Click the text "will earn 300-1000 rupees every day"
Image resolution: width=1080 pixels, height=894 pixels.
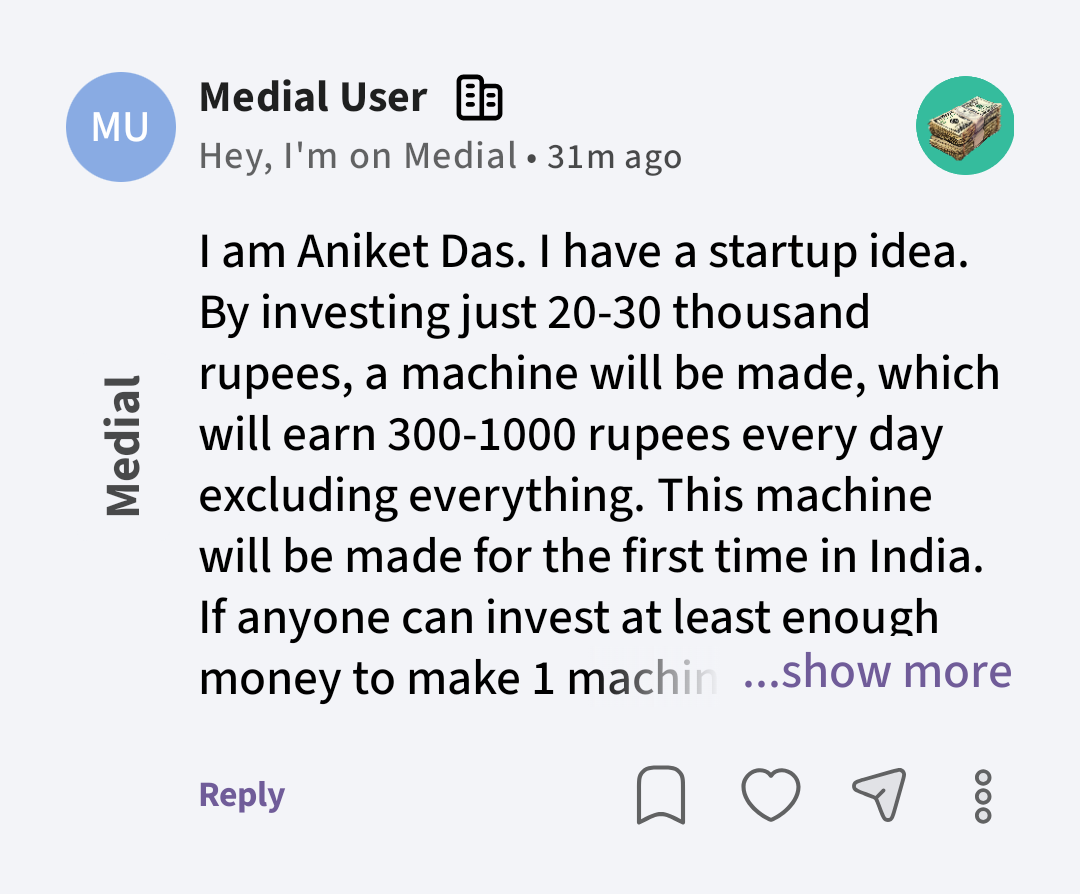pos(571,435)
